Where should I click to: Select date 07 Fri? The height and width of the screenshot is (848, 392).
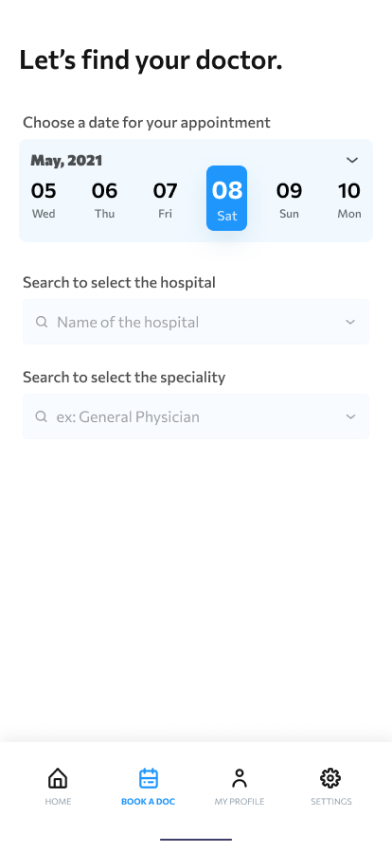(165, 199)
